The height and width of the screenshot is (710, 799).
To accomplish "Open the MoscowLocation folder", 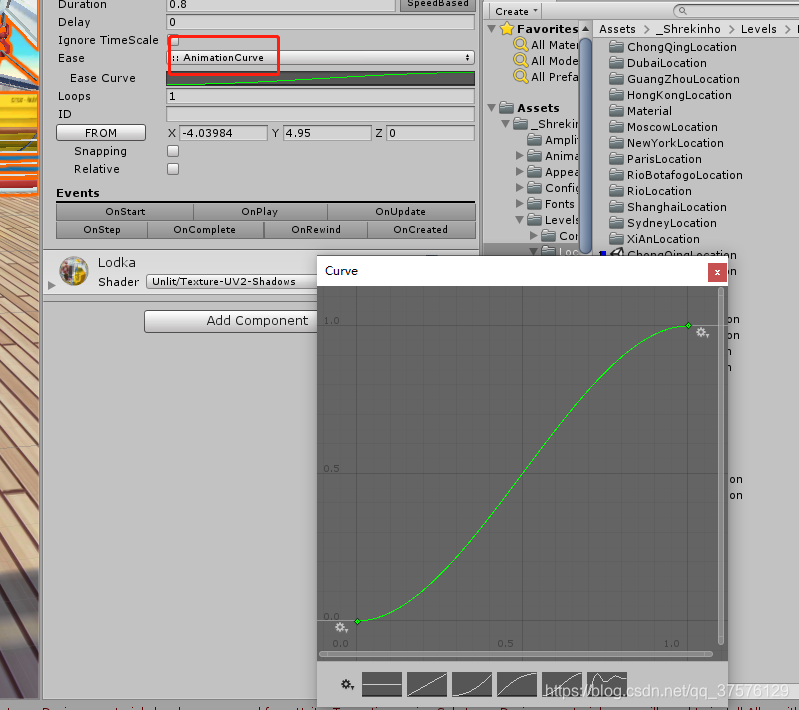I will 663,127.
